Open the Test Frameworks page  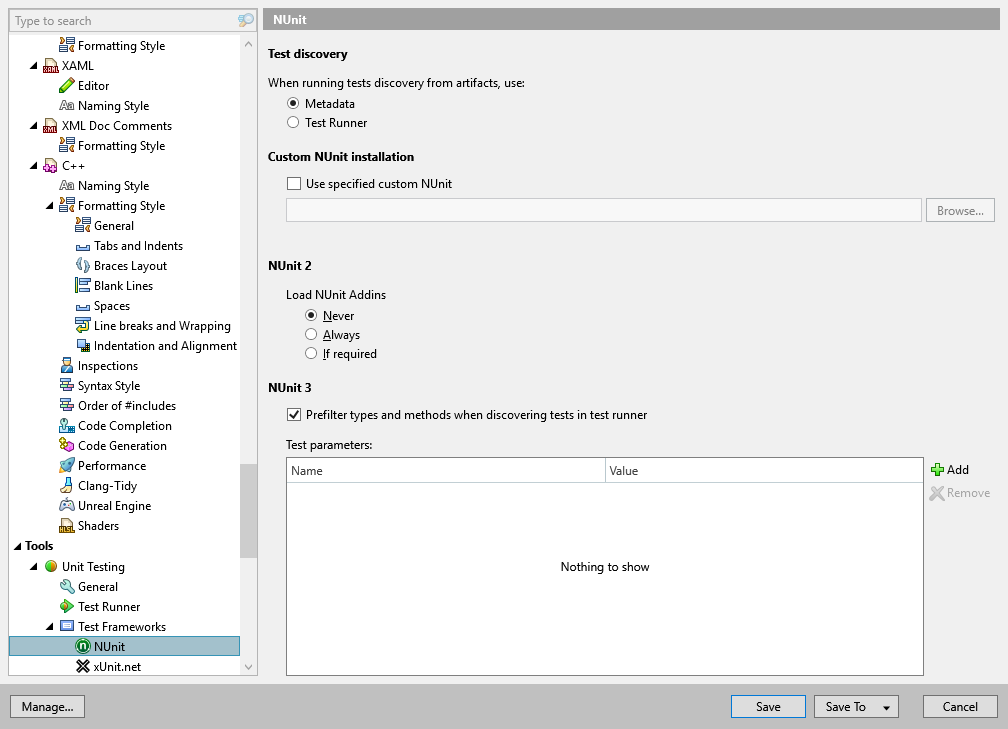122,626
